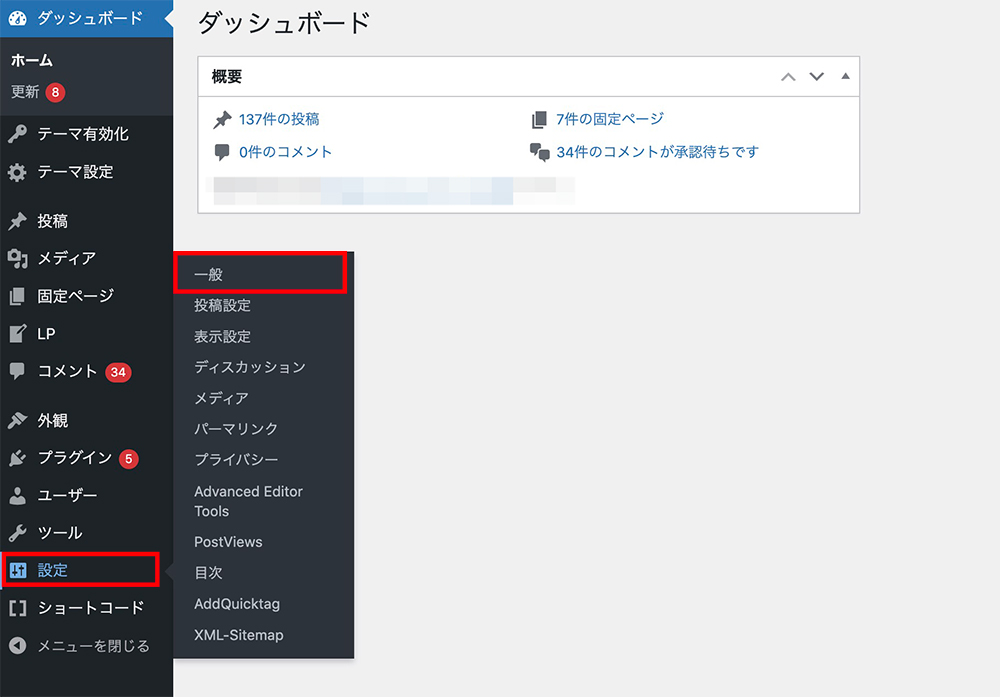Click the 概要 panel heading

[227, 77]
